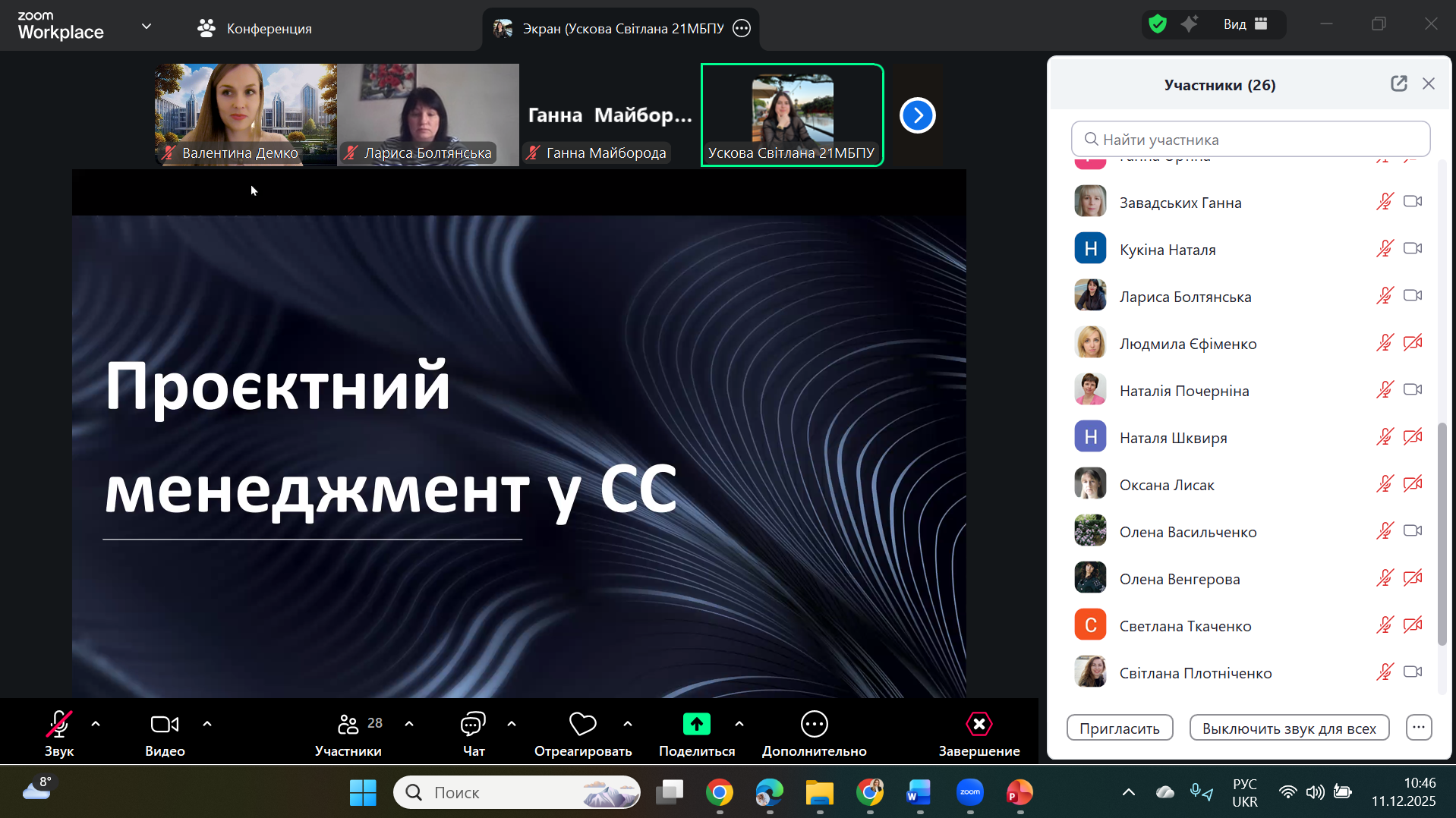Switch keyboard language РУС UKR indicator
The height and width of the screenshot is (818, 1456).
1245,792
